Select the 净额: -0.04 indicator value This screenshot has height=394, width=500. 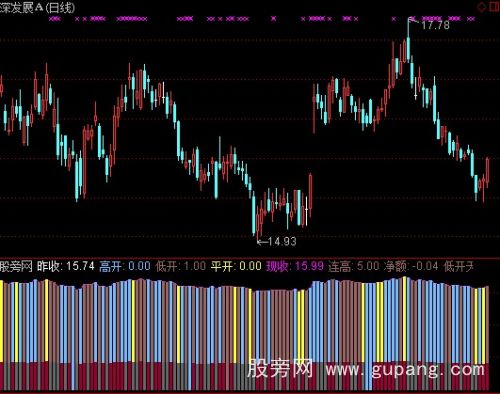pos(411,266)
